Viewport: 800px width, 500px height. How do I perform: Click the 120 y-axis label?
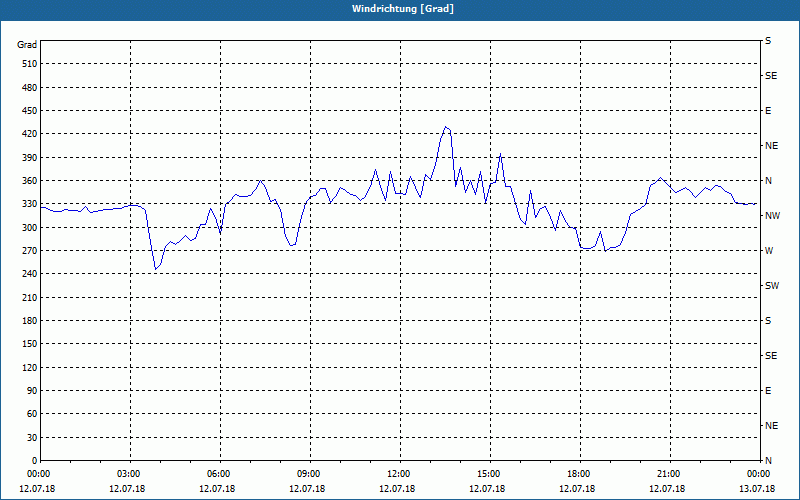30,367
